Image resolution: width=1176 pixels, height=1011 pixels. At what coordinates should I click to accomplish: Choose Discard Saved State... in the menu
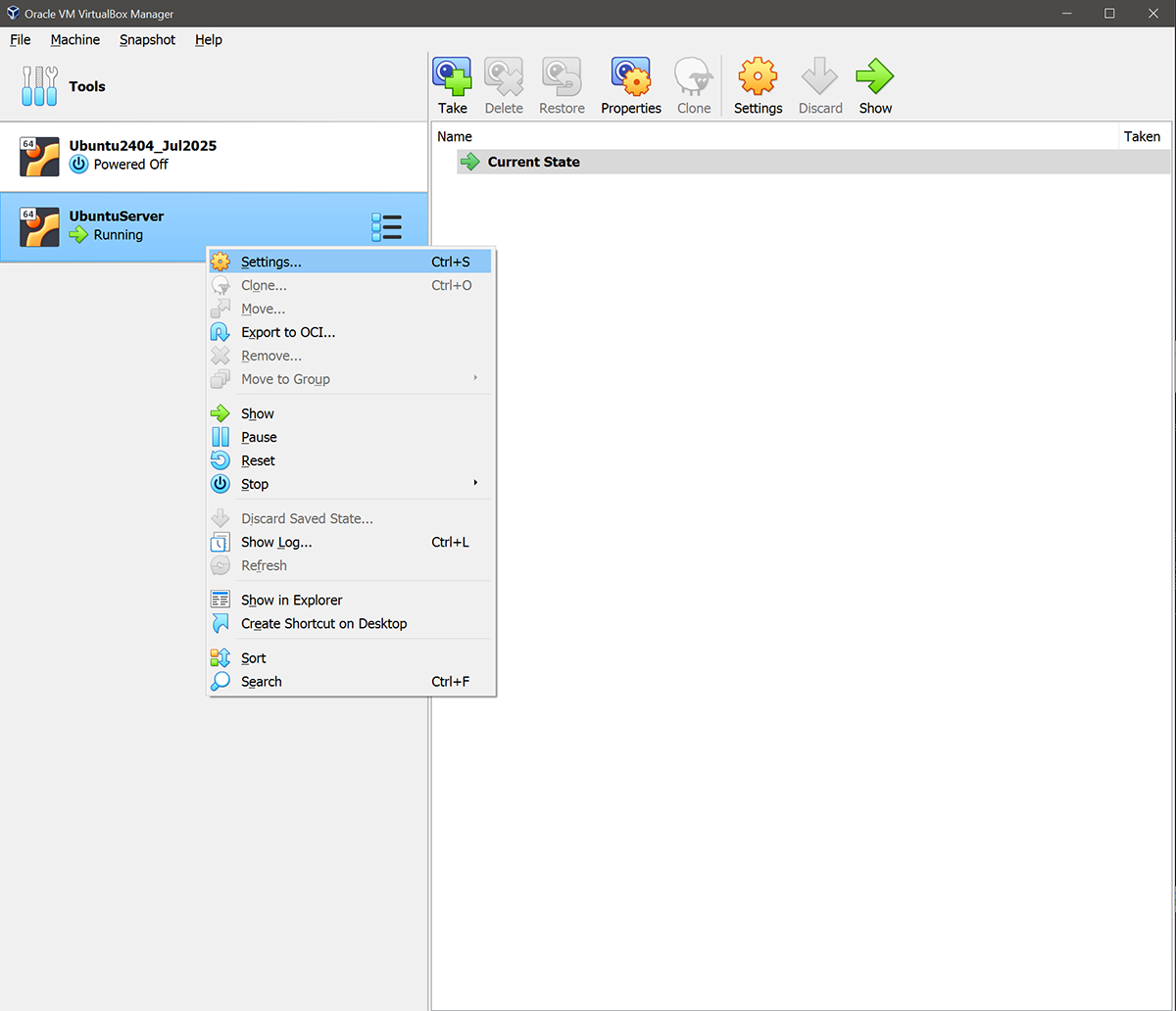click(350, 518)
